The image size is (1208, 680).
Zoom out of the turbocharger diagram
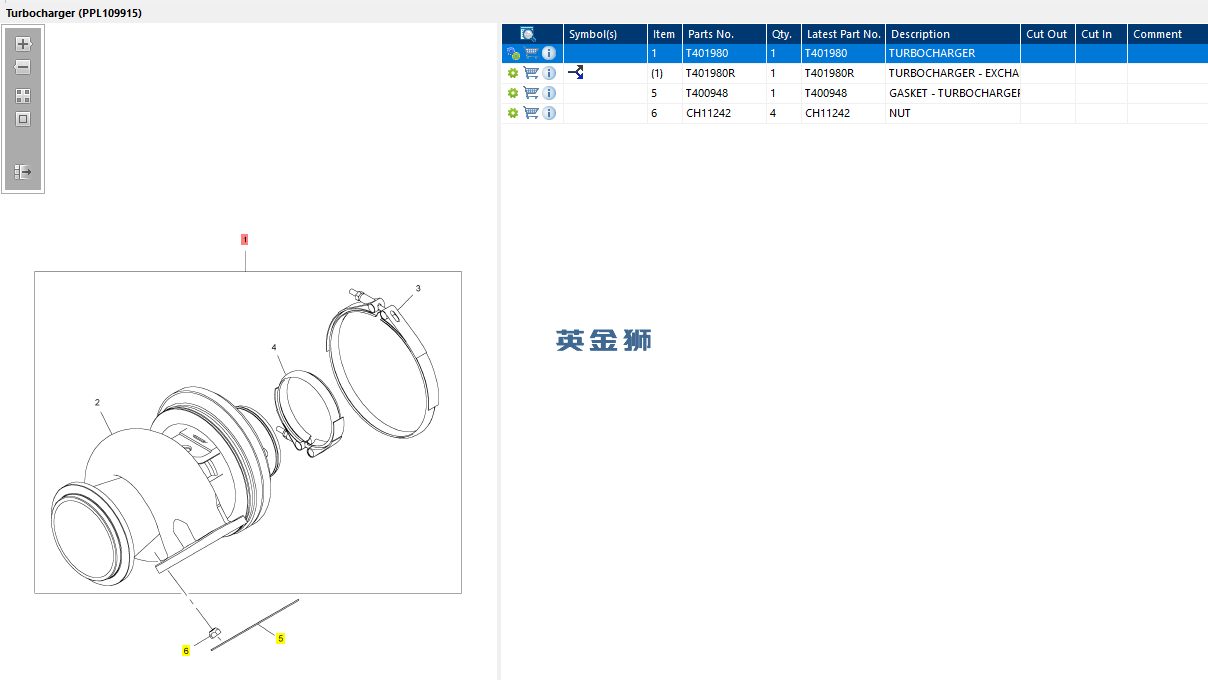[x=23, y=68]
